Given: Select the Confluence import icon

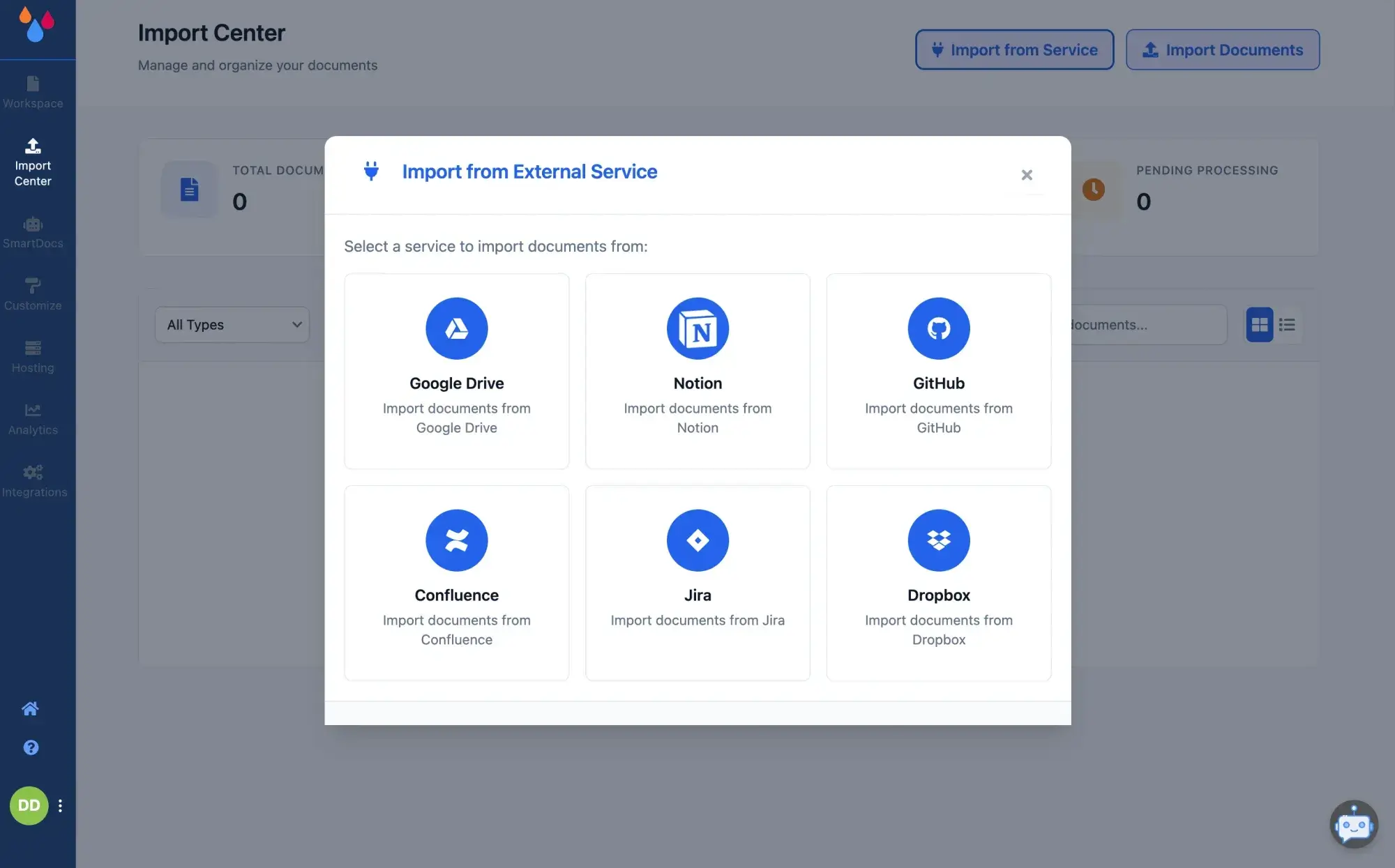Looking at the screenshot, I should click(456, 540).
